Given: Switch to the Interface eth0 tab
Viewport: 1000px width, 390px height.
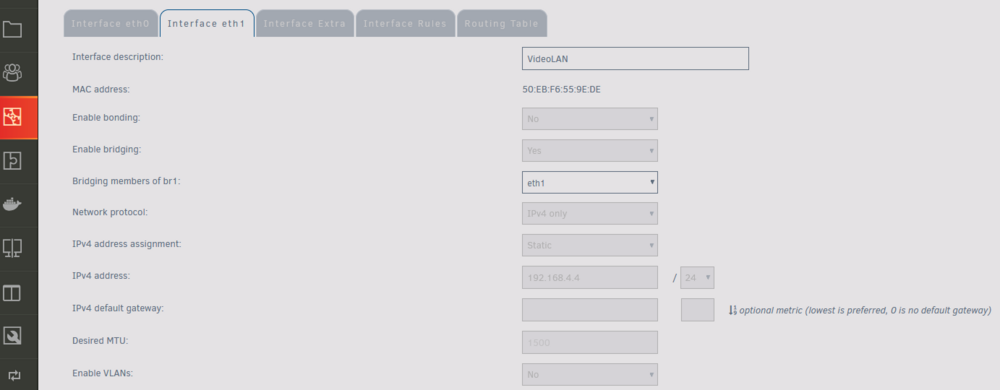Looking at the screenshot, I should pyautogui.click(x=110, y=24).
